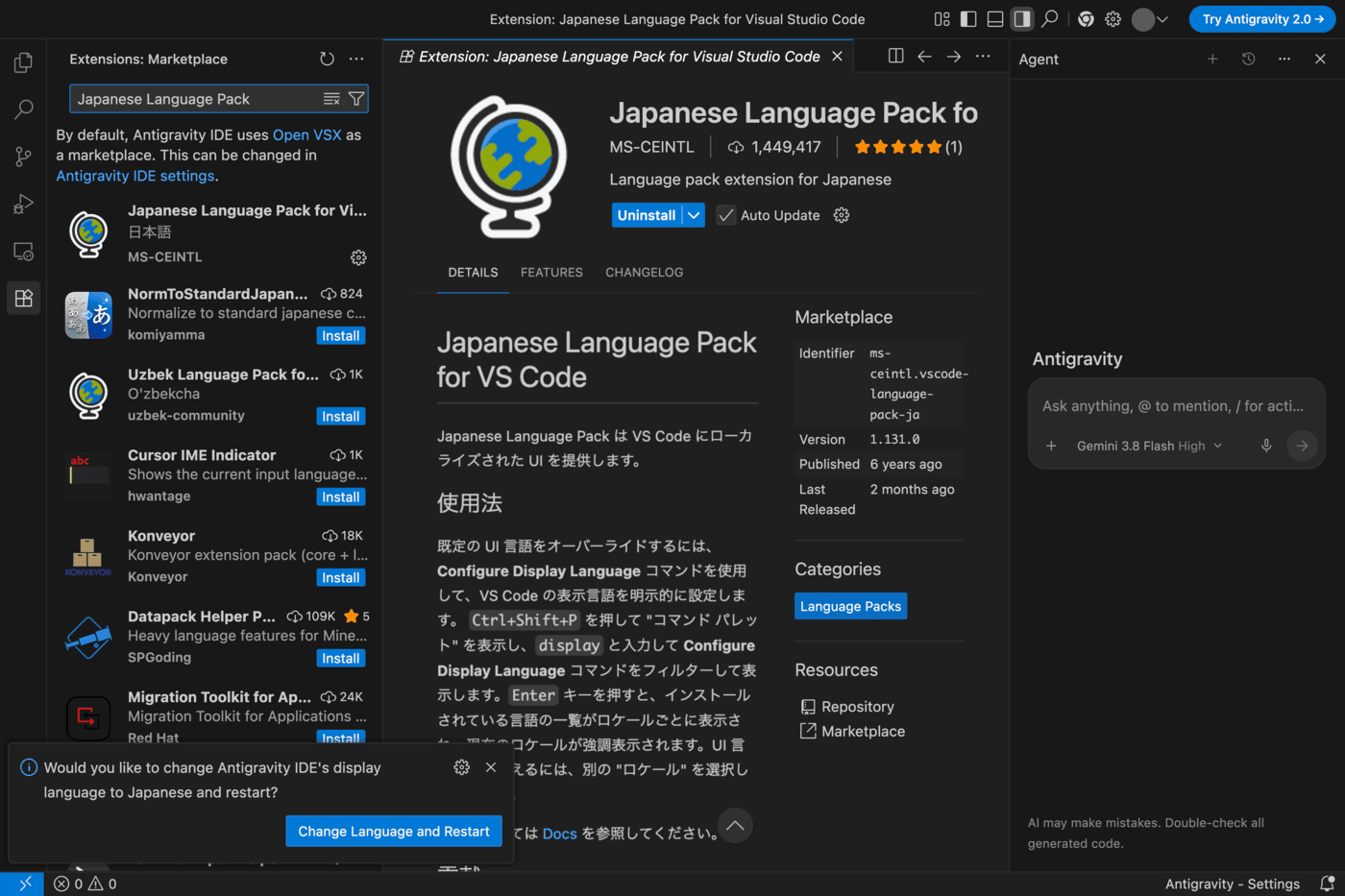Open the account avatar dropdown
The width and height of the screenshot is (1345, 896).
pyautogui.click(x=1150, y=19)
